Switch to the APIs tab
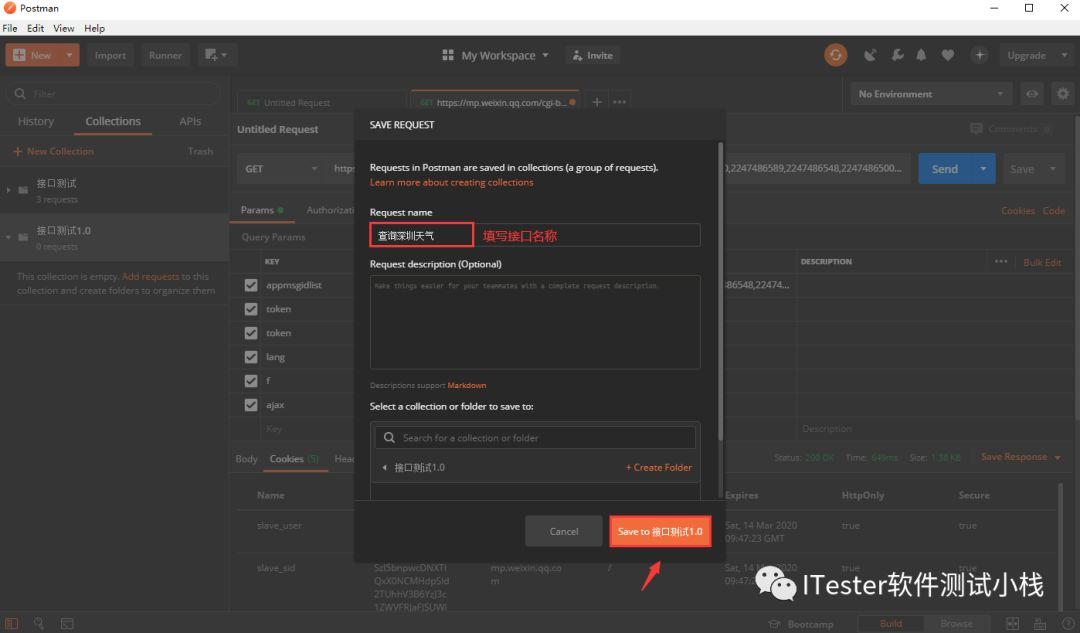1080x633 pixels. coord(190,121)
